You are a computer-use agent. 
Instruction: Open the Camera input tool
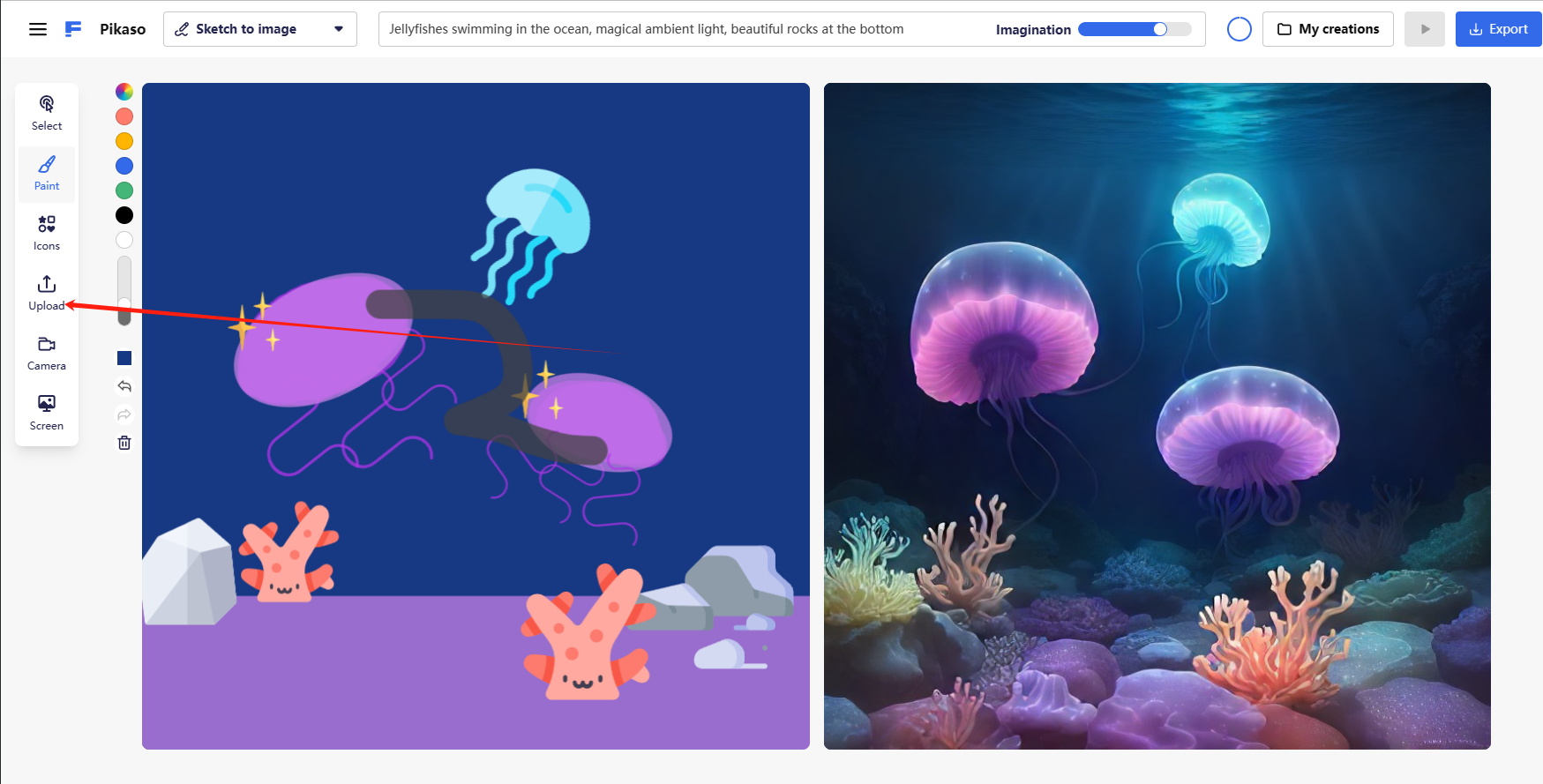tap(47, 354)
